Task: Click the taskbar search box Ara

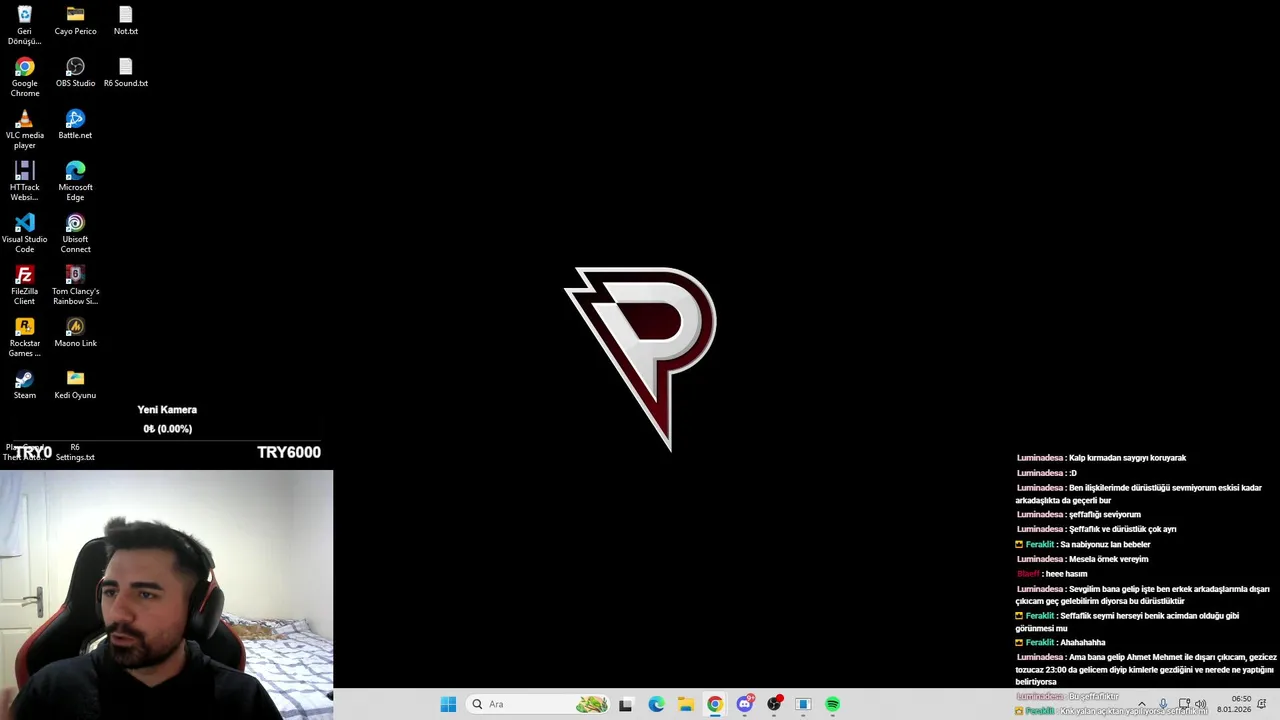Action: (537, 704)
